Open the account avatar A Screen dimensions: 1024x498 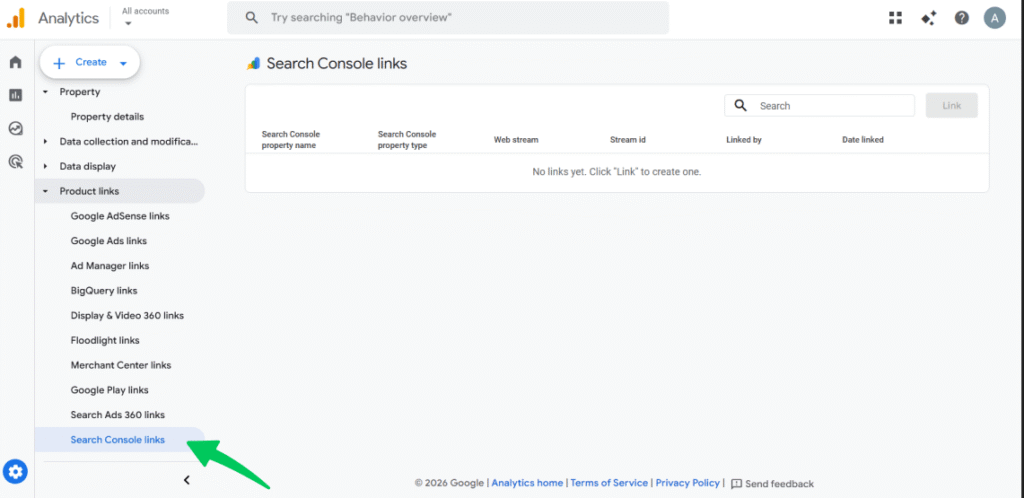click(x=995, y=18)
